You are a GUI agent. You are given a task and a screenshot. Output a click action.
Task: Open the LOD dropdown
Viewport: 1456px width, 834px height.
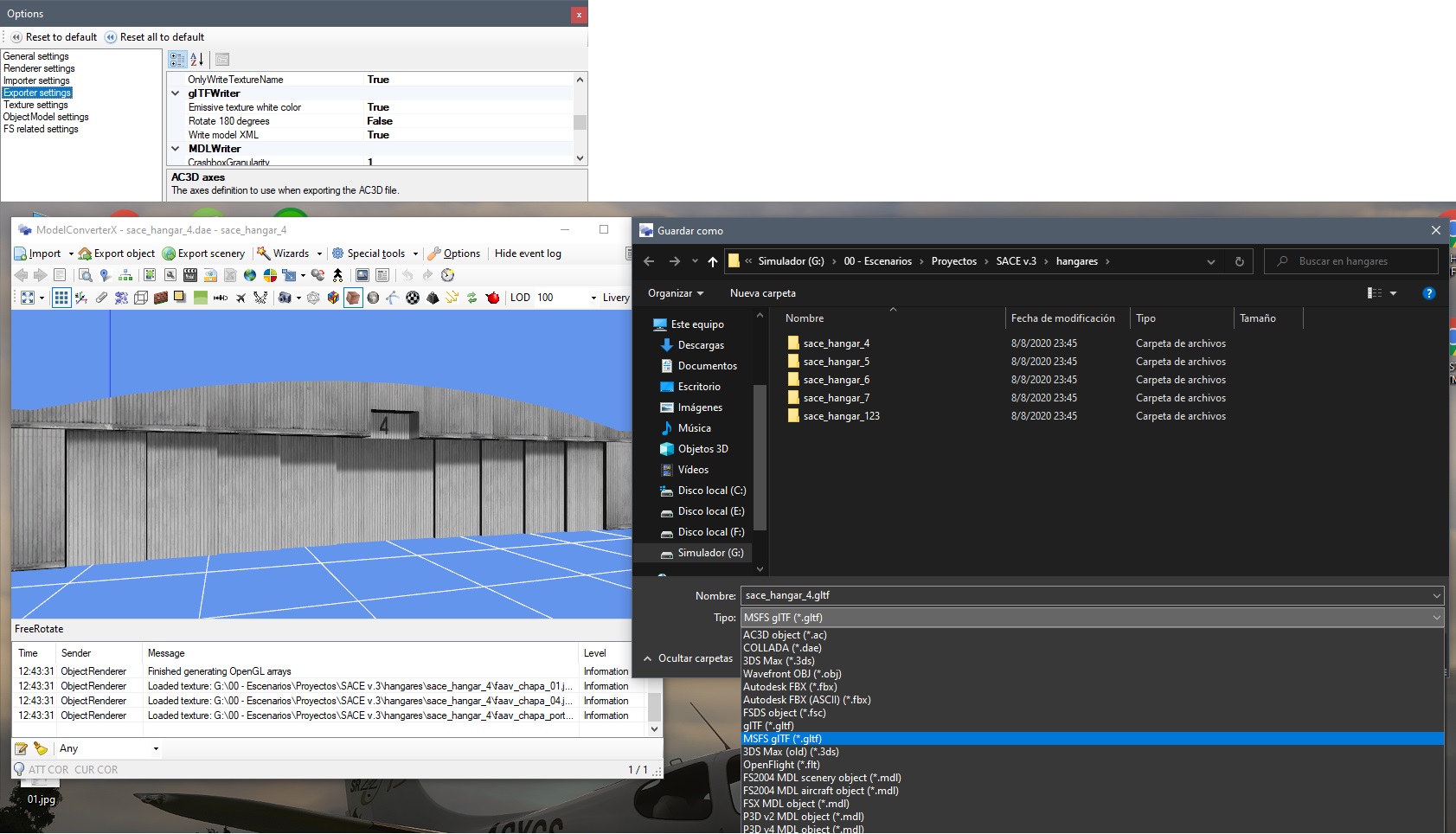coord(593,298)
